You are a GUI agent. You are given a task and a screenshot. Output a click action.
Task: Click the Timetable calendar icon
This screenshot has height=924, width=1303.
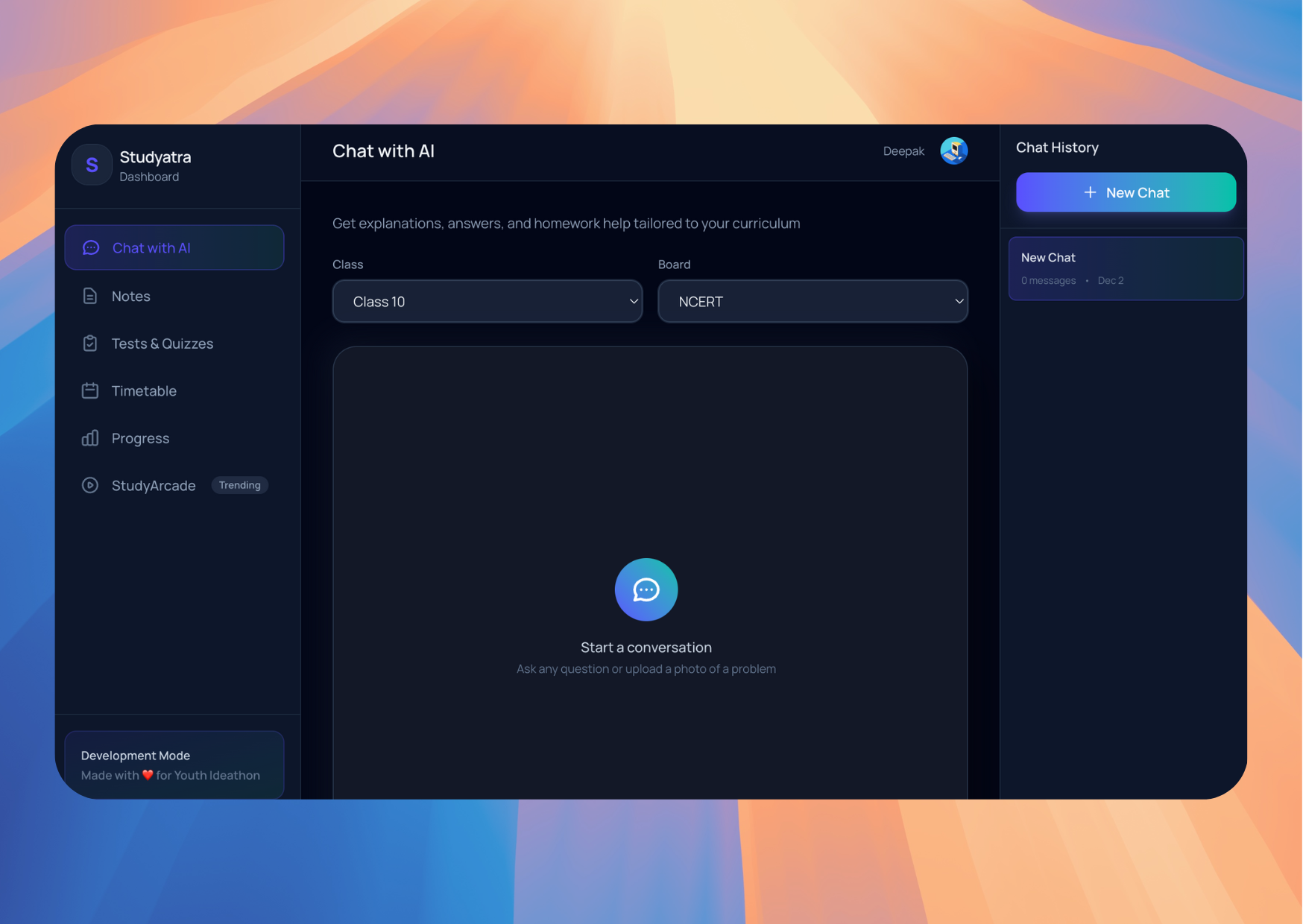(x=90, y=391)
